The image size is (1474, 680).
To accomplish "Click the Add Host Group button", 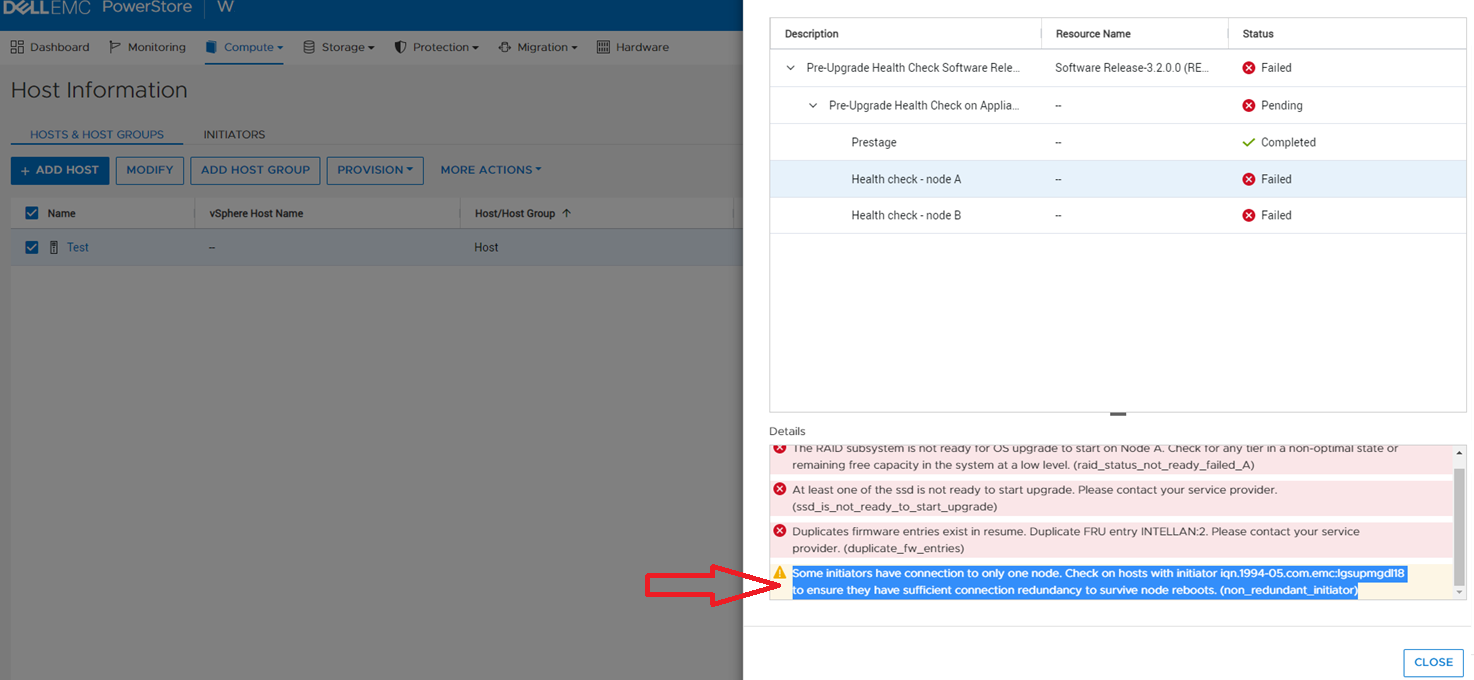I will tap(255, 170).
